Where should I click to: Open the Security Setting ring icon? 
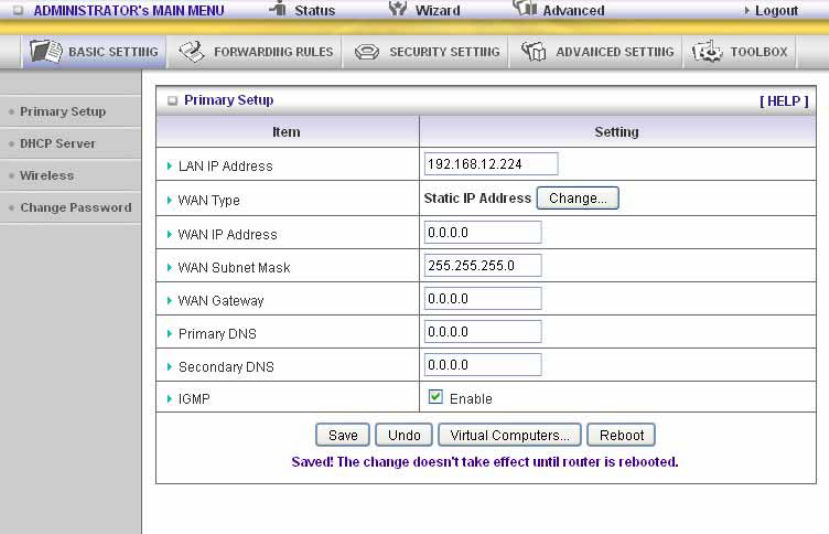[366, 52]
